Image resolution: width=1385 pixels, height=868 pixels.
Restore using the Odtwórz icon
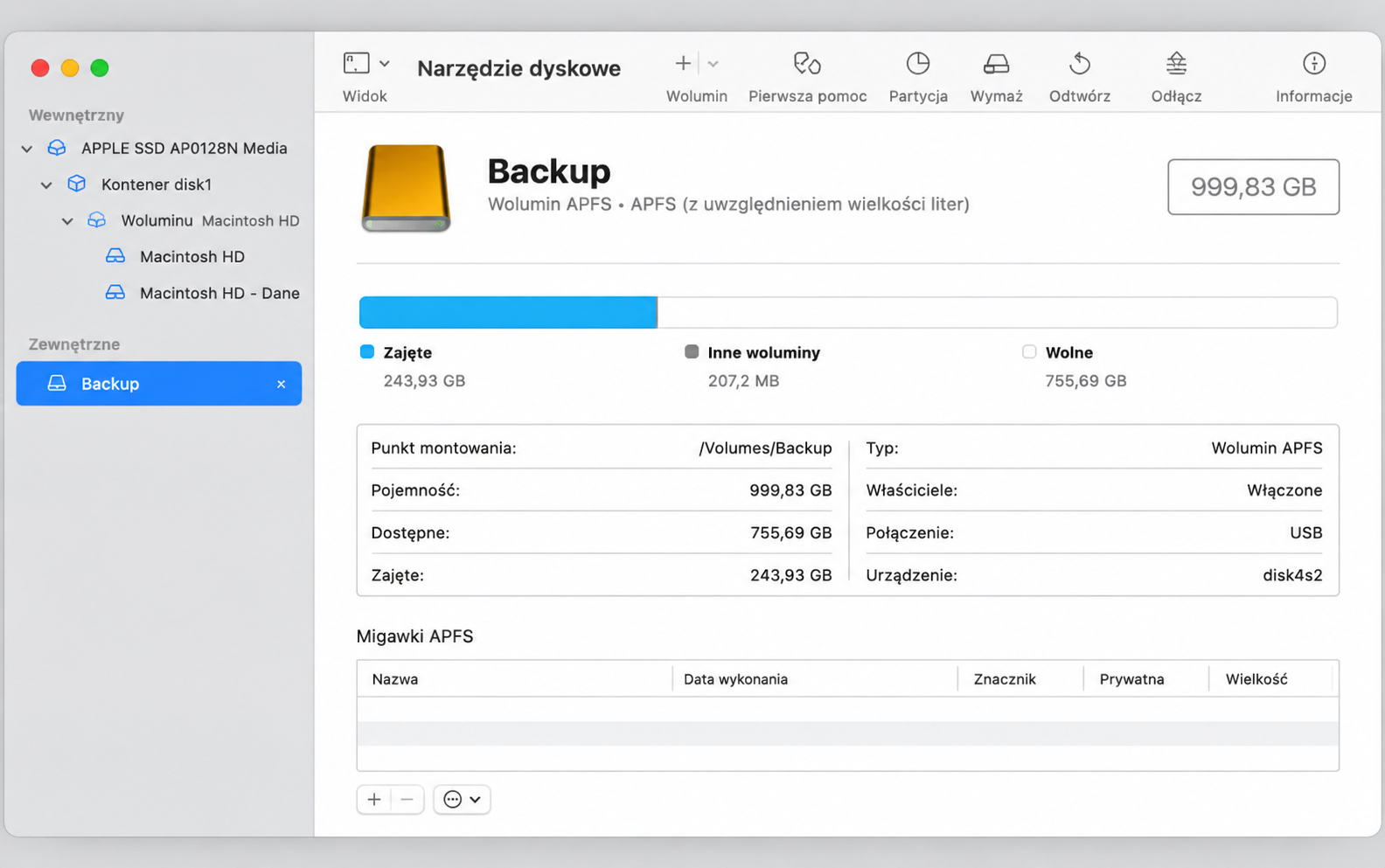click(1080, 63)
